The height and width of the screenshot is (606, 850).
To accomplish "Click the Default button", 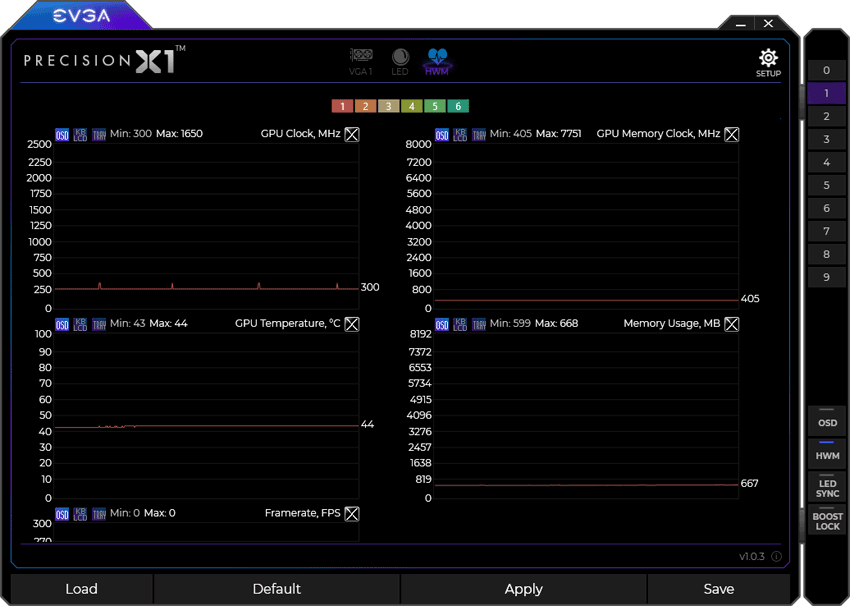I will tap(276, 589).
